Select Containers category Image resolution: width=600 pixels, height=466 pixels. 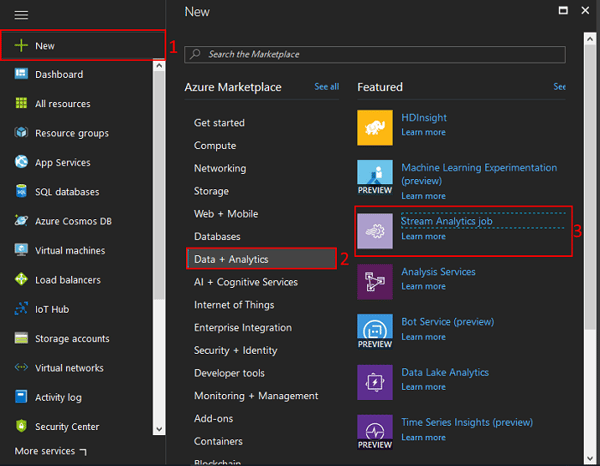[218, 441]
